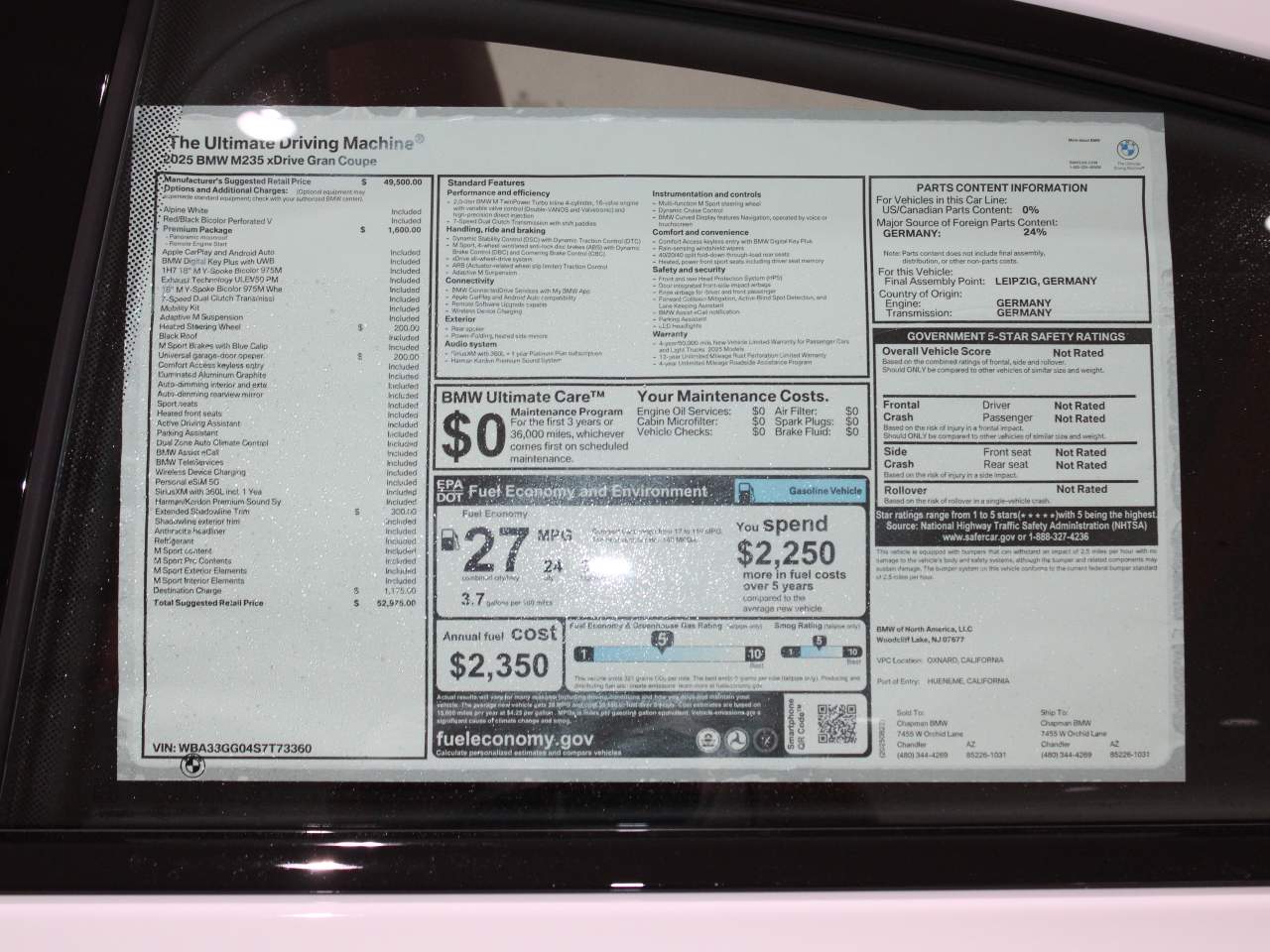Click the Handling, ride and braking heading
1270x952 pixels.
[x=495, y=230]
